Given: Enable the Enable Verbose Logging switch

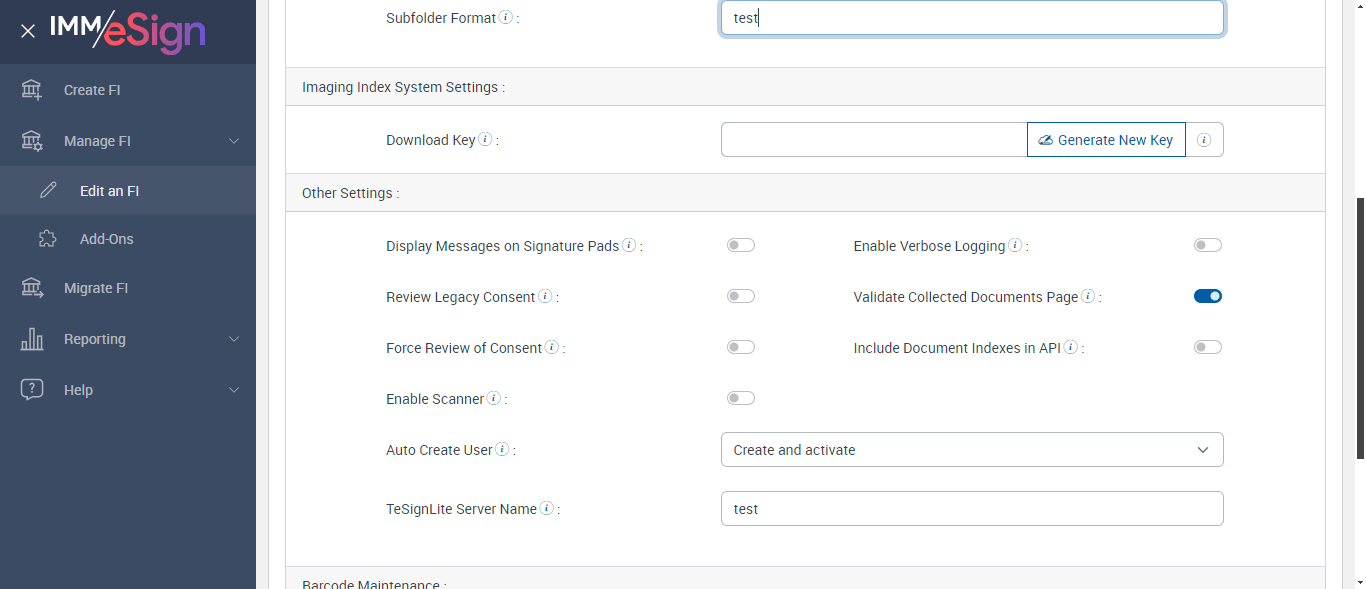Looking at the screenshot, I should point(1207,245).
